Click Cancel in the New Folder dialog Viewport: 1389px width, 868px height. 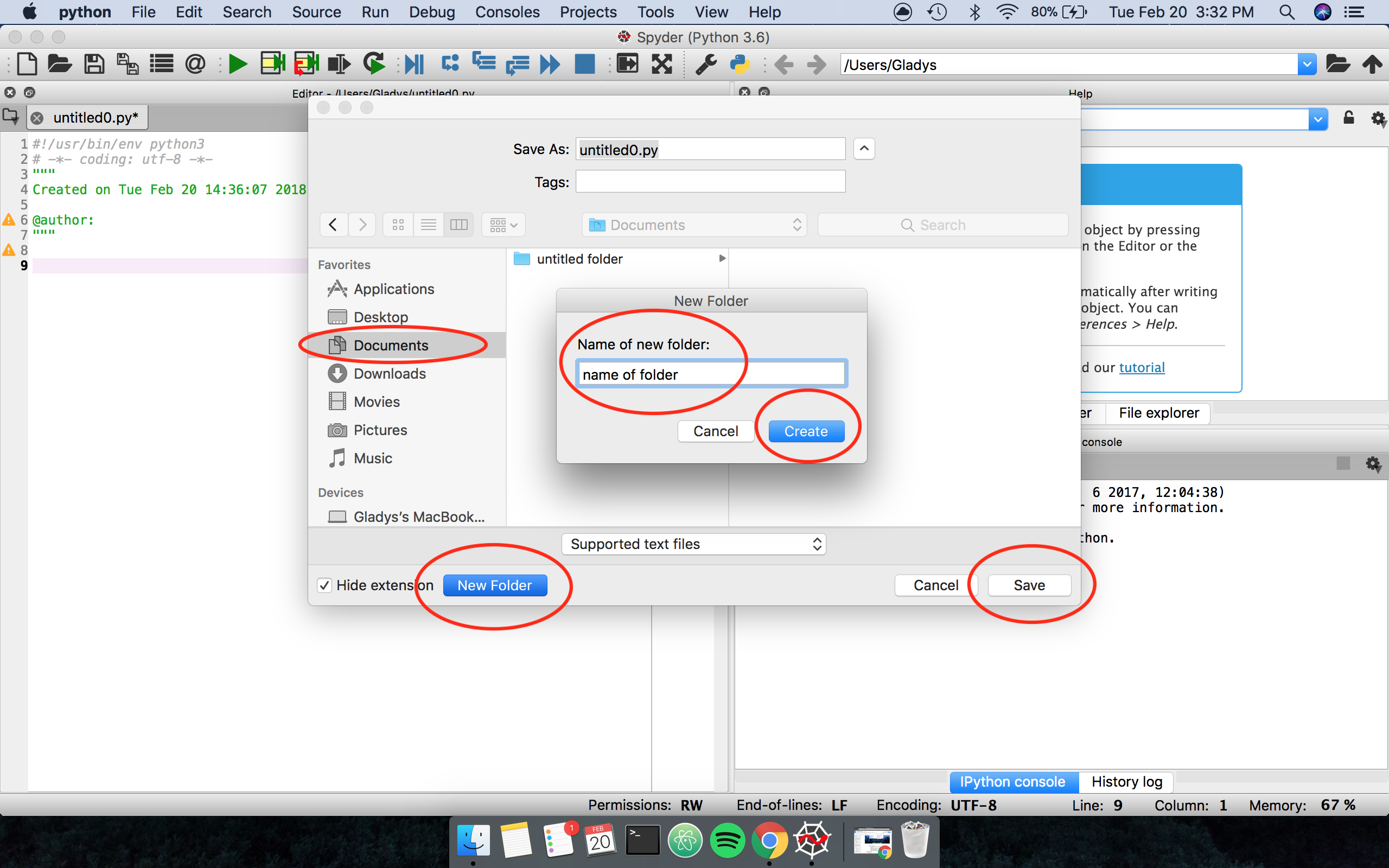[716, 431]
